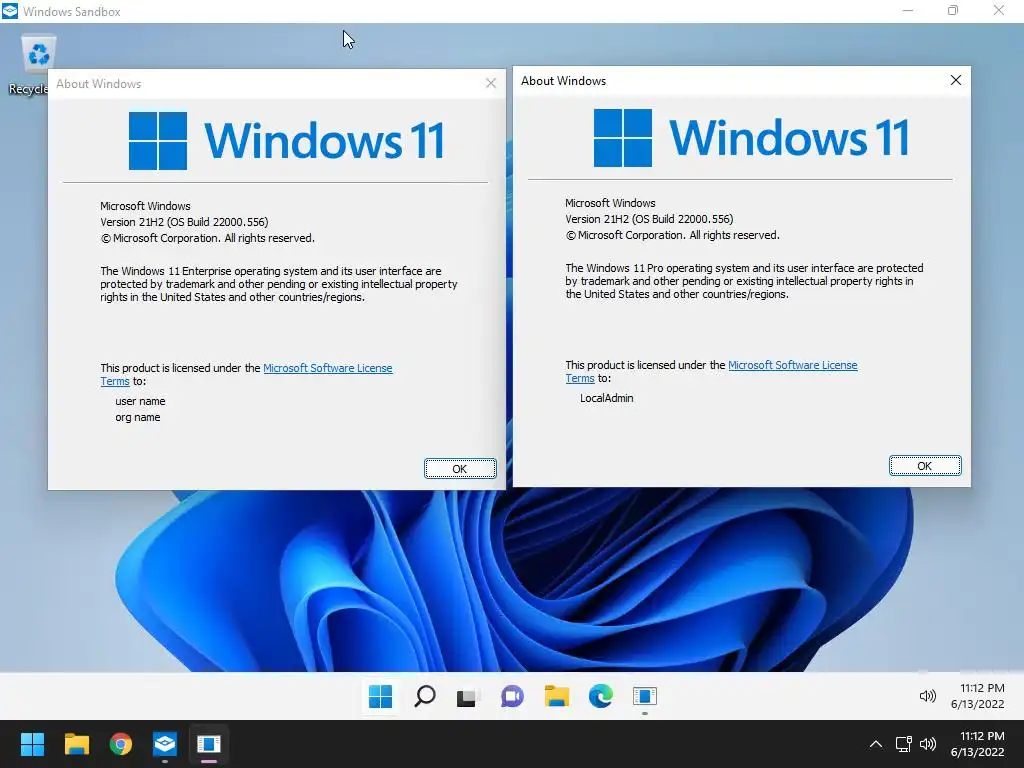Open License Terms link in Enterprise dialog
Screen dimensions: 1024x768
pos(328,368)
